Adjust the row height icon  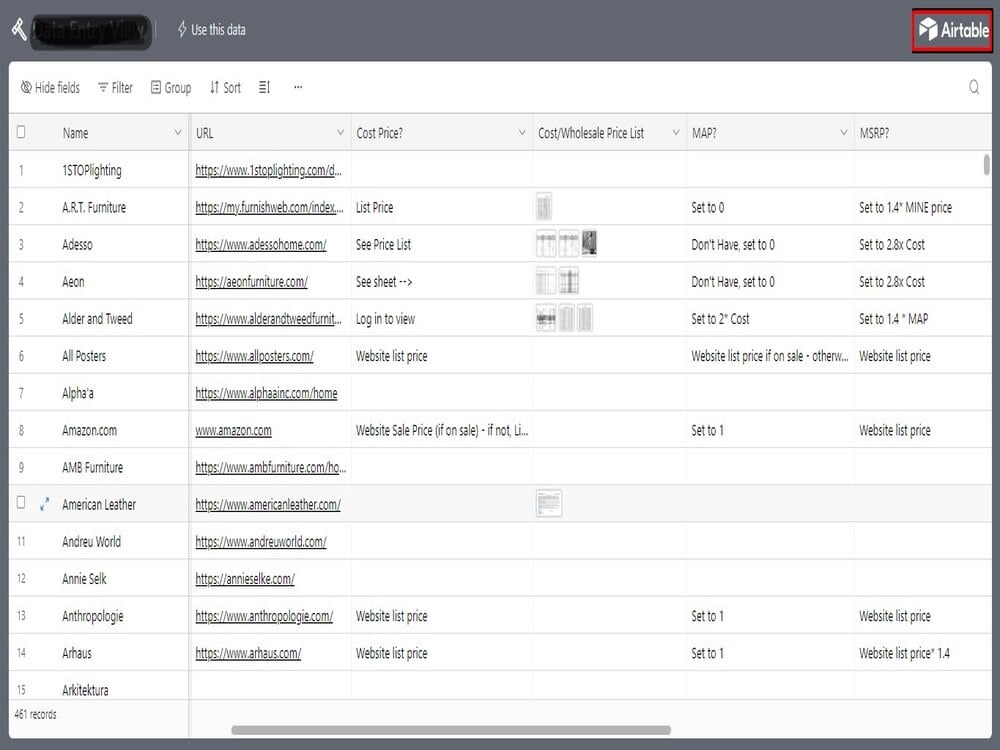(x=263, y=87)
